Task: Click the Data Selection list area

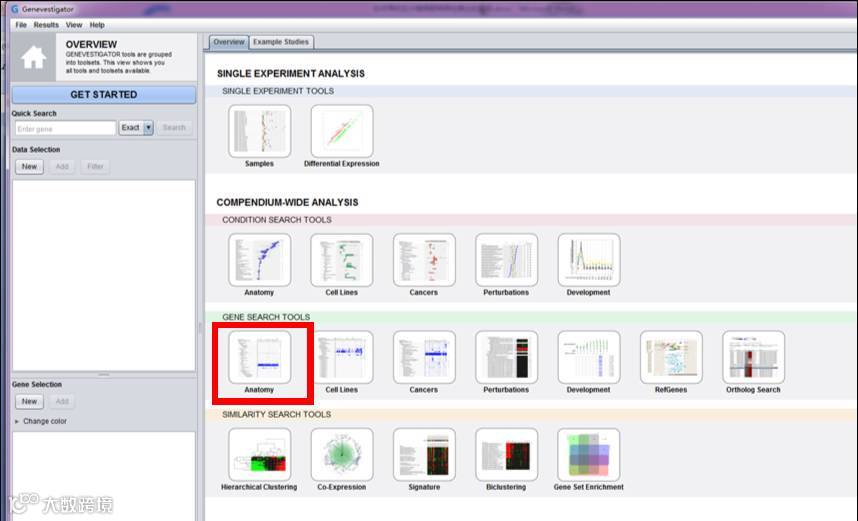Action: 103,275
